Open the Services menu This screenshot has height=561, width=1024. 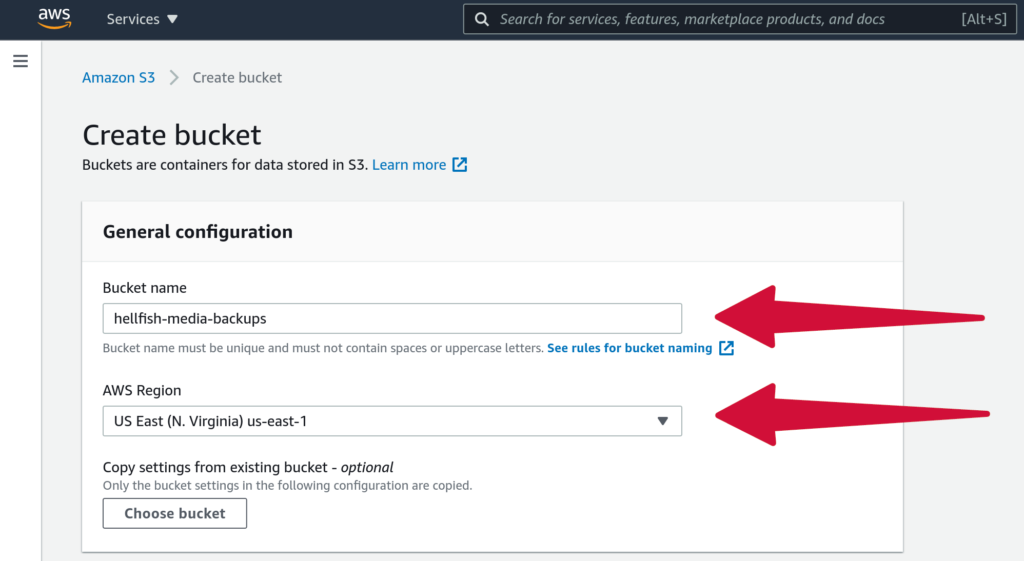coord(142,19)
